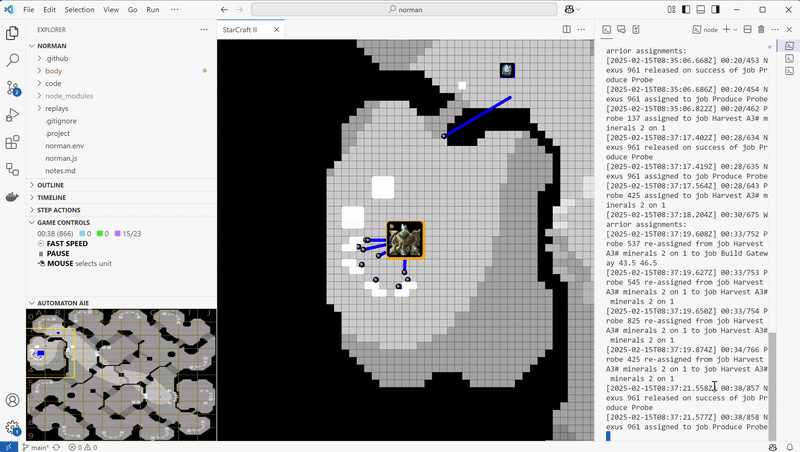This screenshot has height=452, width=800.
Task: Open the editor More Actions ellipsis
Action: pyautogui.click(x=581, y=30)
